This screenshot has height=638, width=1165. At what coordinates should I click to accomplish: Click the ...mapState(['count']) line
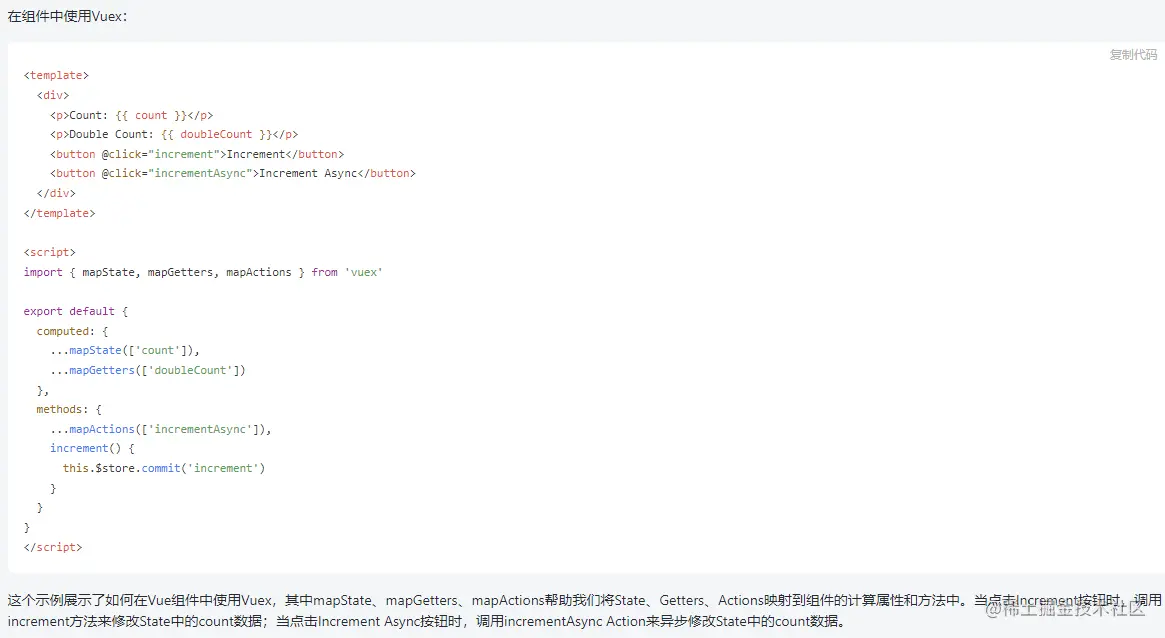[x=125, y=351]
